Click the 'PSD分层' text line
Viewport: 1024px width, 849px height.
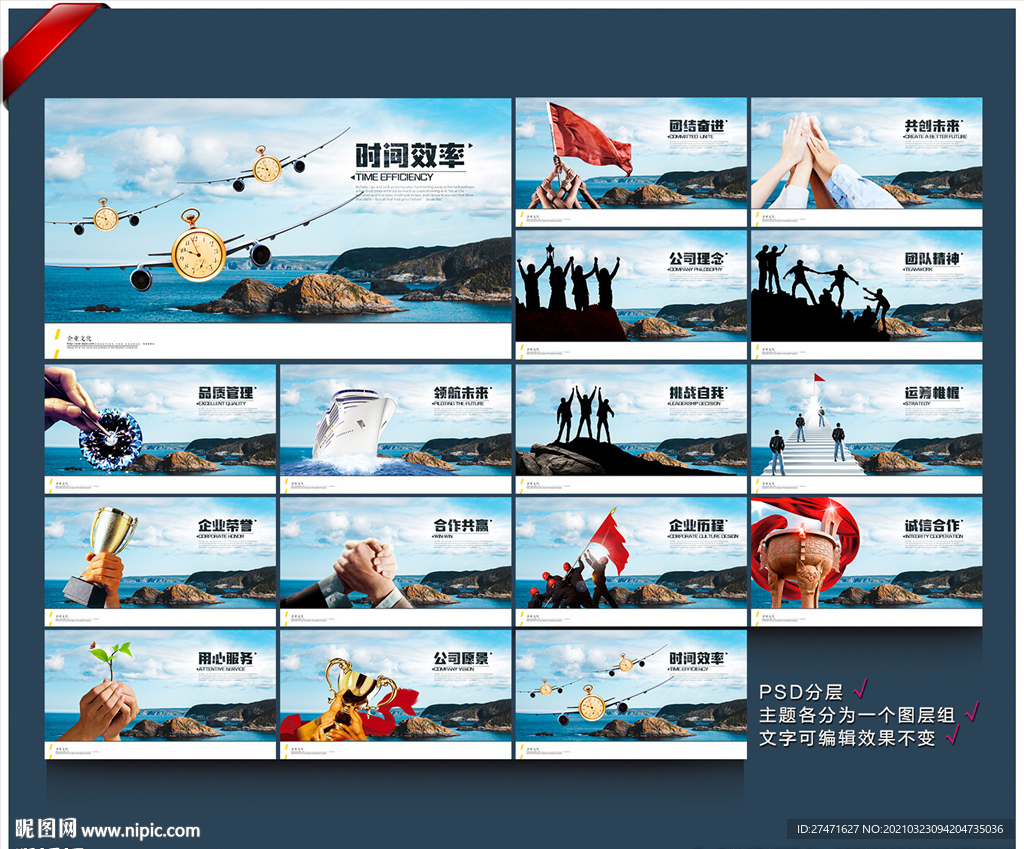[x=801, y=692]
